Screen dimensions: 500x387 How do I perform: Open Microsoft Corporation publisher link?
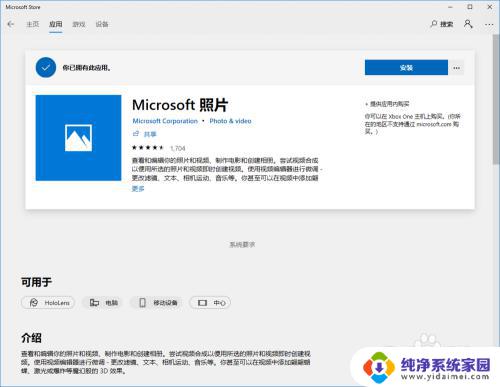tap(165, 121)
